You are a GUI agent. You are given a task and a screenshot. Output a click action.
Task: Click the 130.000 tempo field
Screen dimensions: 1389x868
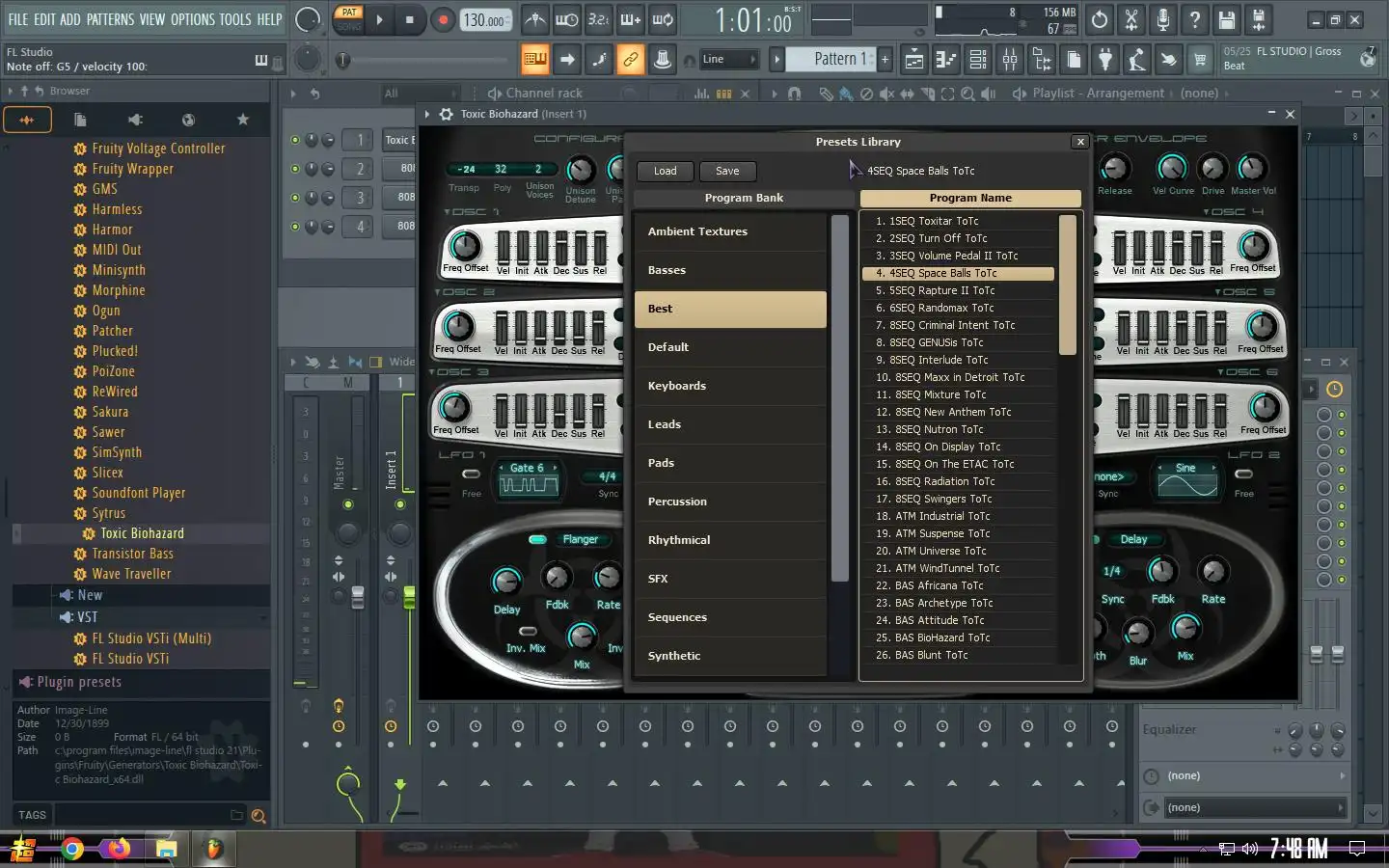485,19
